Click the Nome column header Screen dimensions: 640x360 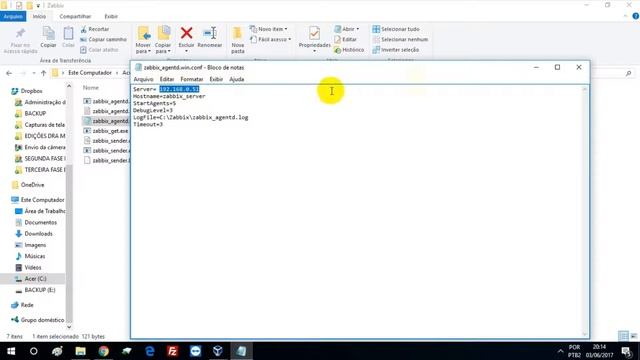pos(91,88)
